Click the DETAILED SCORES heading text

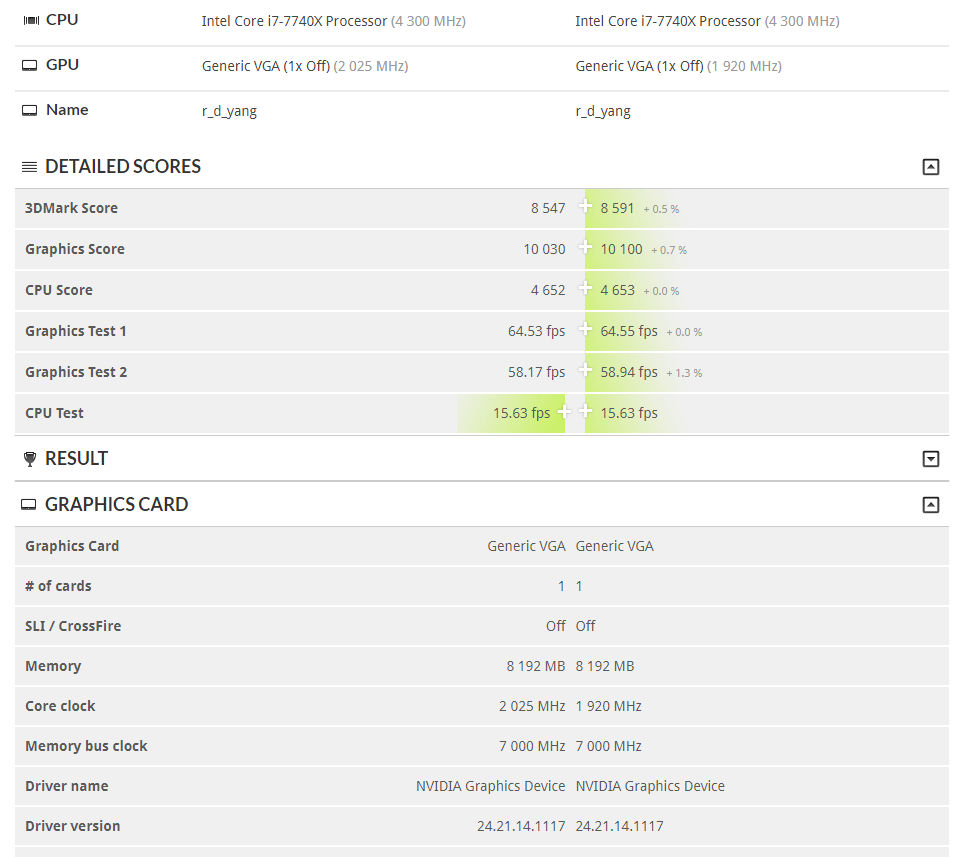click(x=123, y=167)
